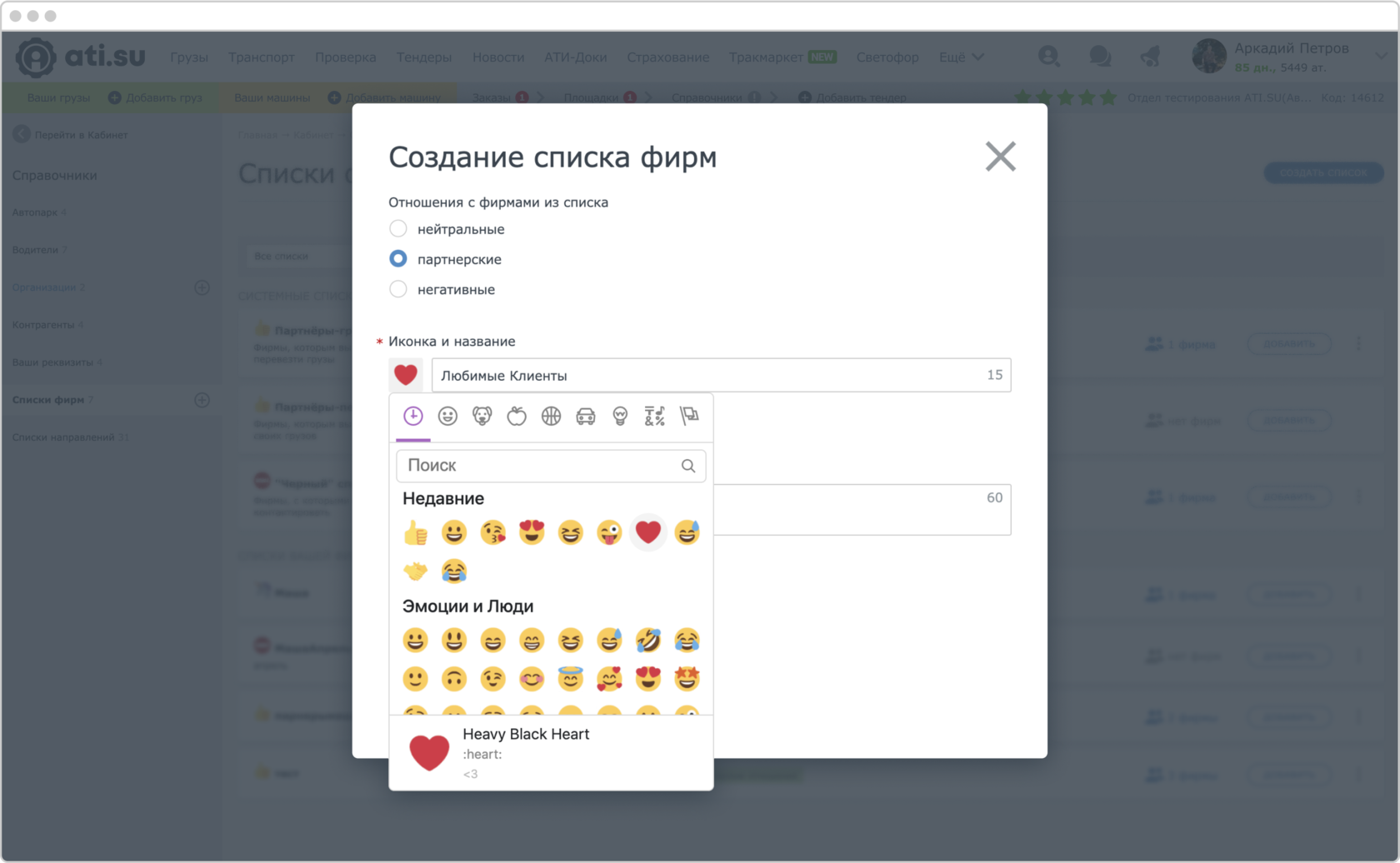The width and height of the screenshot is (1400, 863).
Task: Open the АТИ-Доки menu
Action: coord(576,57)
